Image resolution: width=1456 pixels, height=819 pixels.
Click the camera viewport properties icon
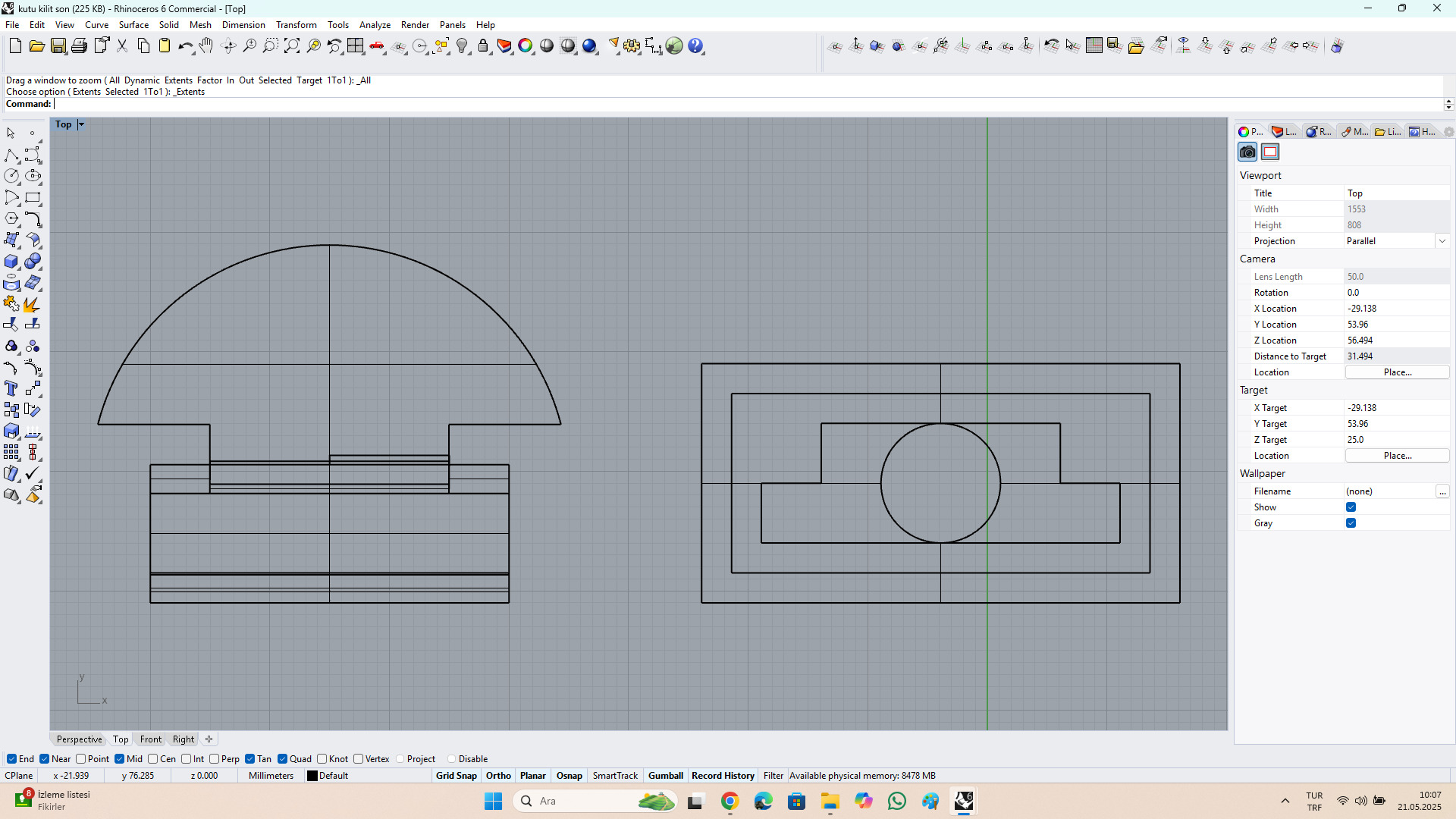[1247, 152]
